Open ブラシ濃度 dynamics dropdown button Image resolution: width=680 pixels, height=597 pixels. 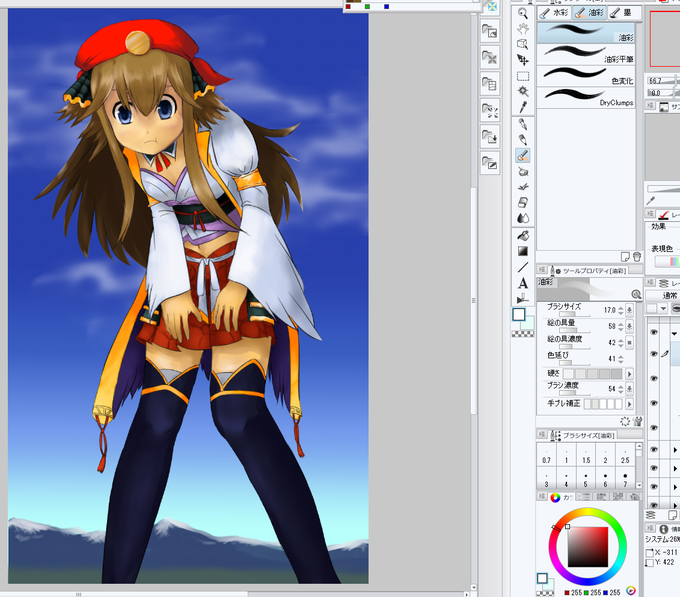coord(630,389)
